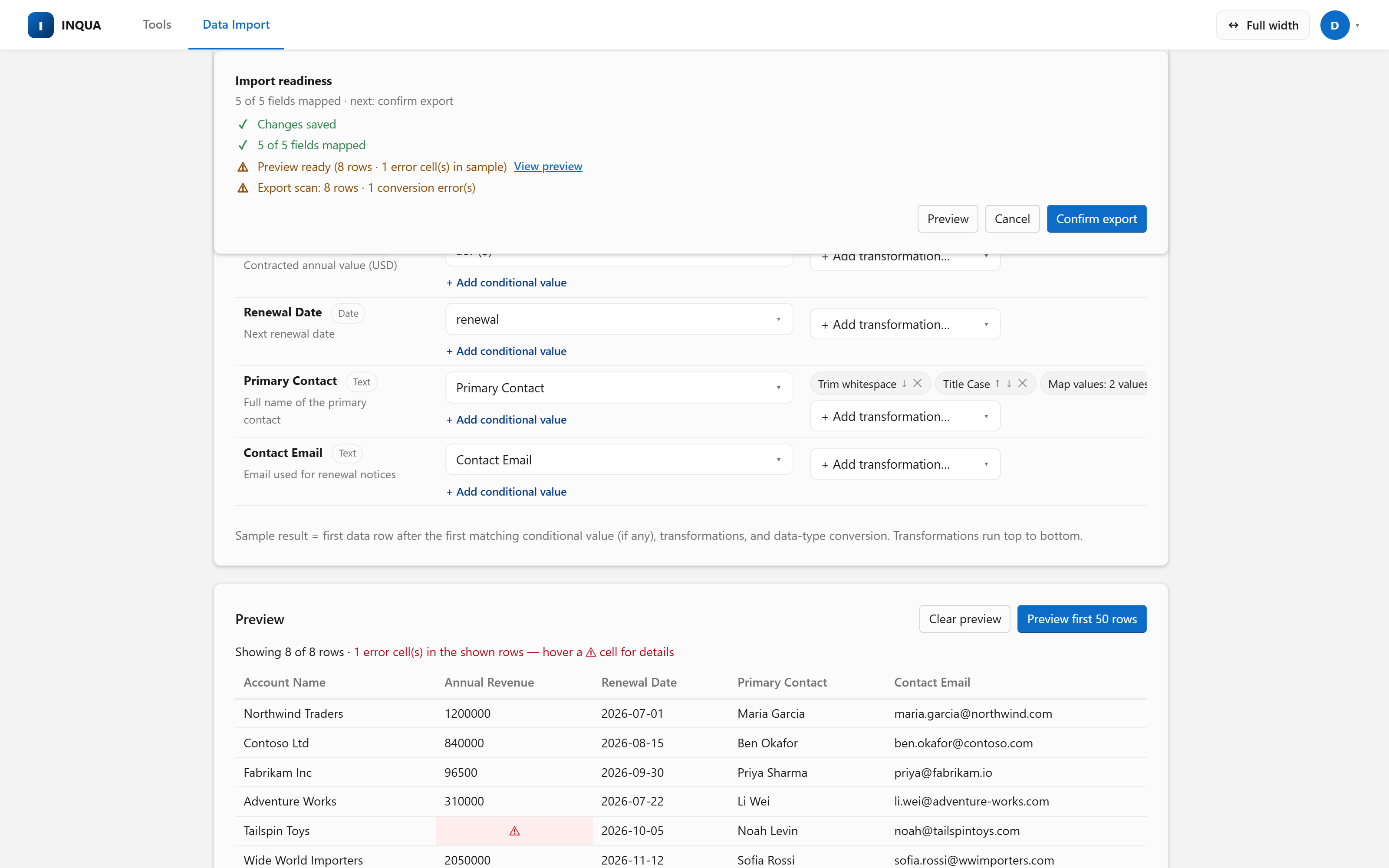Screen dimensions: 1389x868
Task: Move Trim whitespace transformation down
Action: click(x=904, y=384)
